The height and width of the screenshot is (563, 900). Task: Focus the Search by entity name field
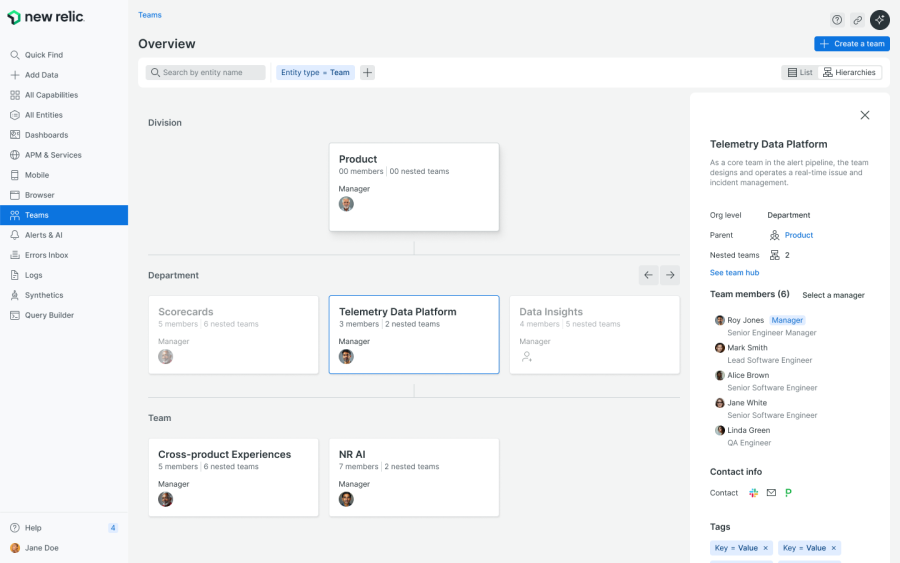point(205,72)
